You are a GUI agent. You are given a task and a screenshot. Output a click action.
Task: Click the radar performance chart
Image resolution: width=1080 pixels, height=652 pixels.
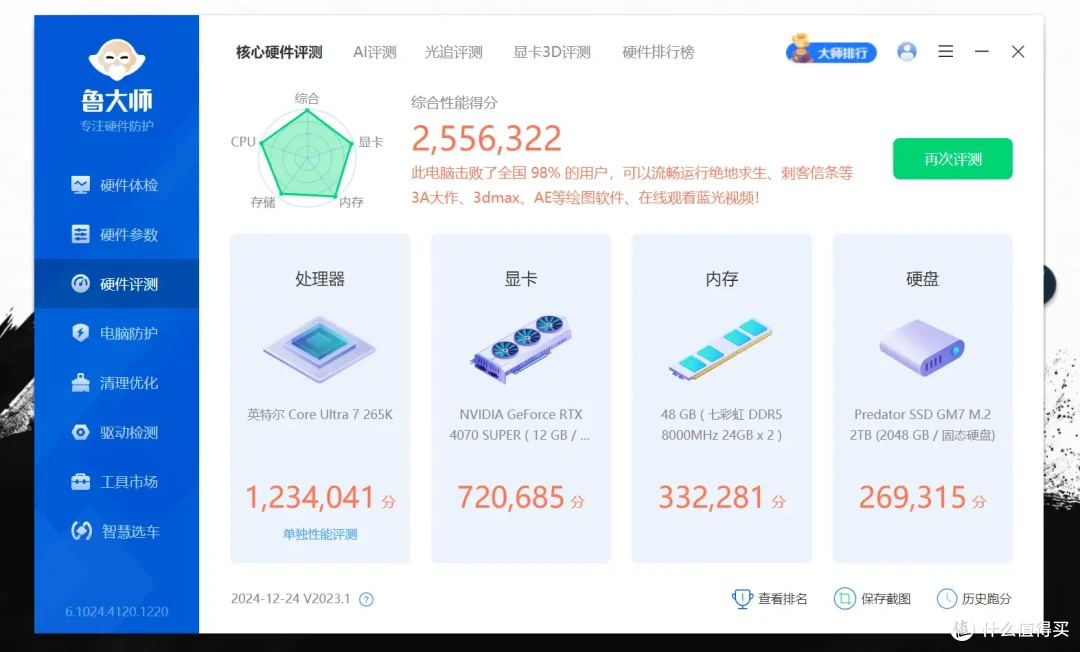pyautogui.click(x=307, y=156)
